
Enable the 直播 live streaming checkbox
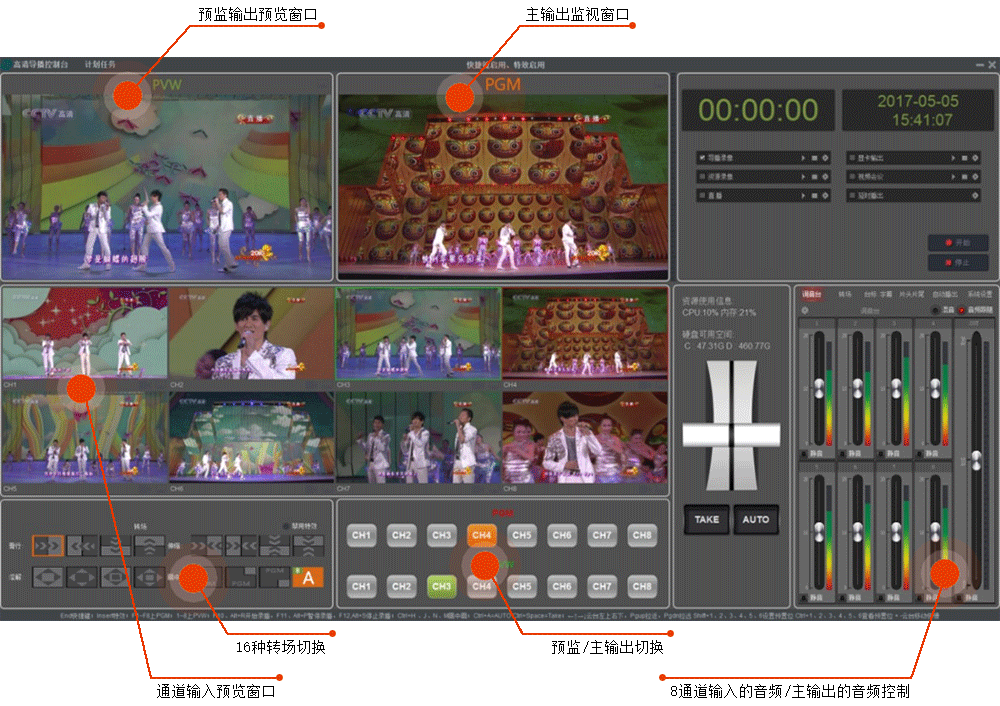(x=702, y=196)
